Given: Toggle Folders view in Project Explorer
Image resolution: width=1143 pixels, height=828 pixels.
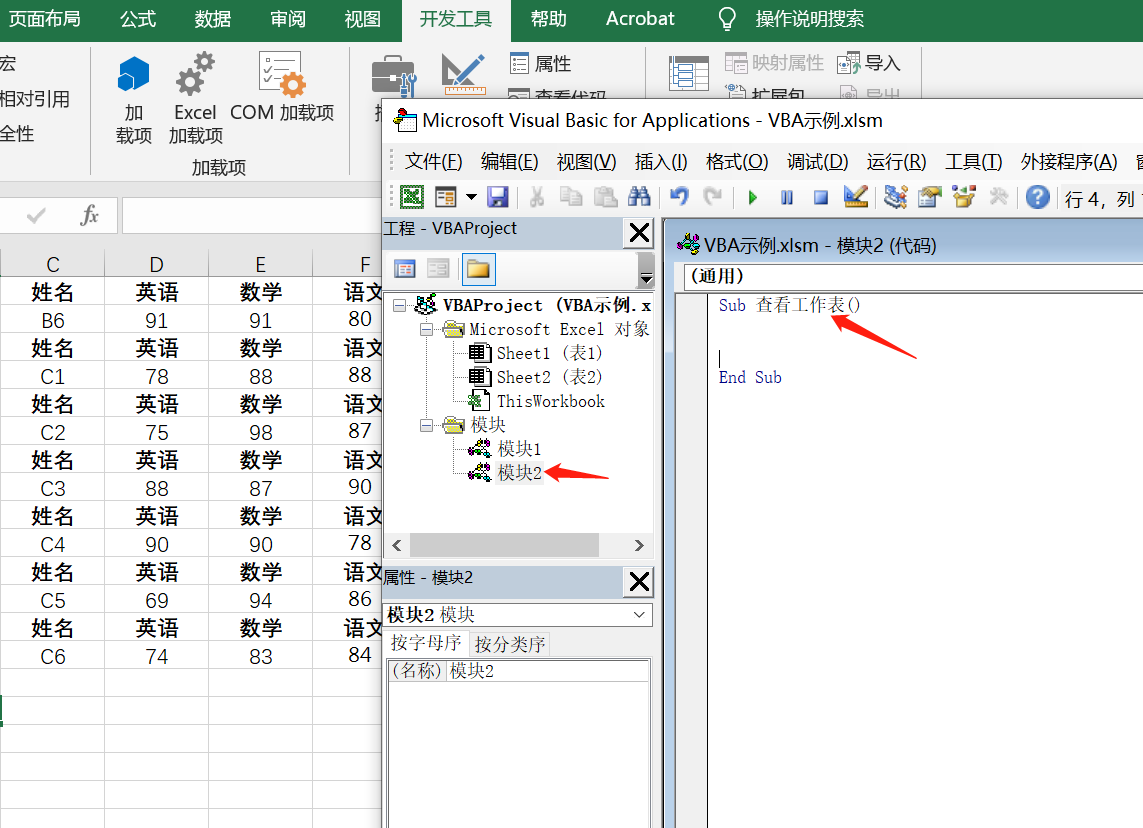Looking at the screenshot, I should click(x=478, y=268).
